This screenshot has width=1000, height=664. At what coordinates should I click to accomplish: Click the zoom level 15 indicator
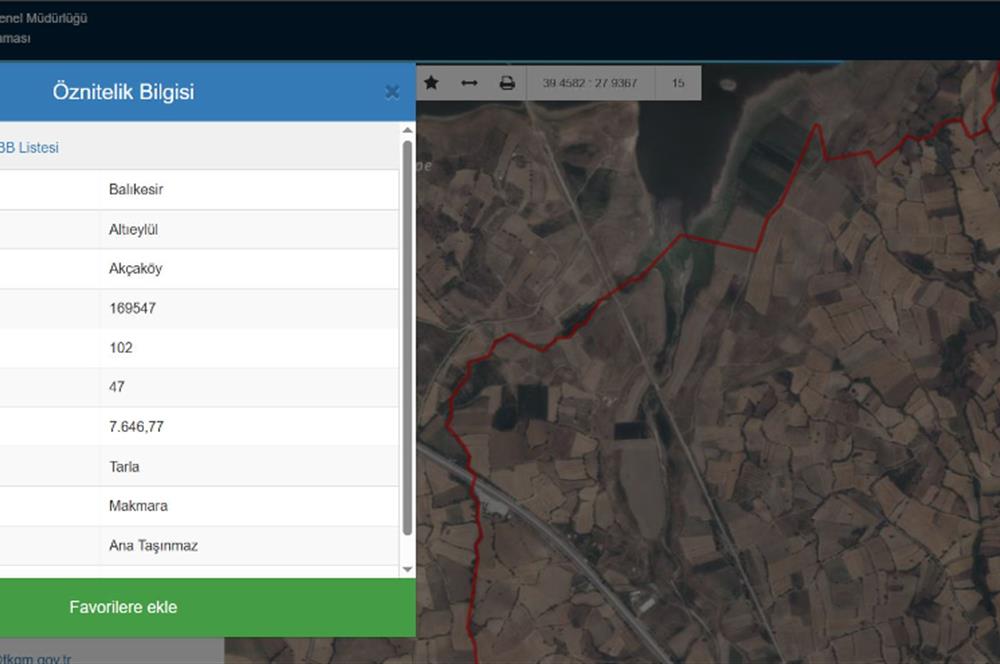coord(678,83)
